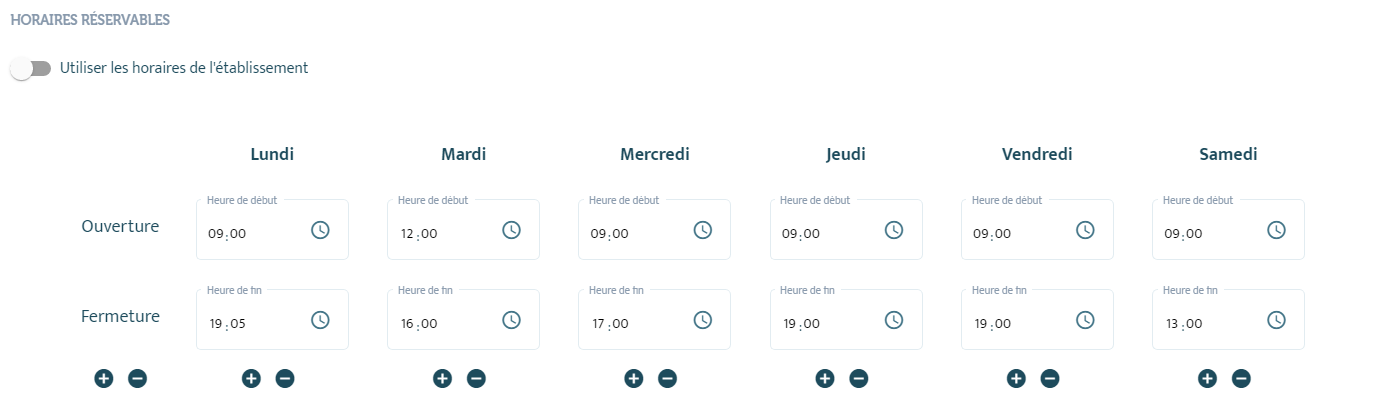Edit Samedi closing time field showing 13:00
This screenshot has width=1391, height=412.
point(1228,320)
